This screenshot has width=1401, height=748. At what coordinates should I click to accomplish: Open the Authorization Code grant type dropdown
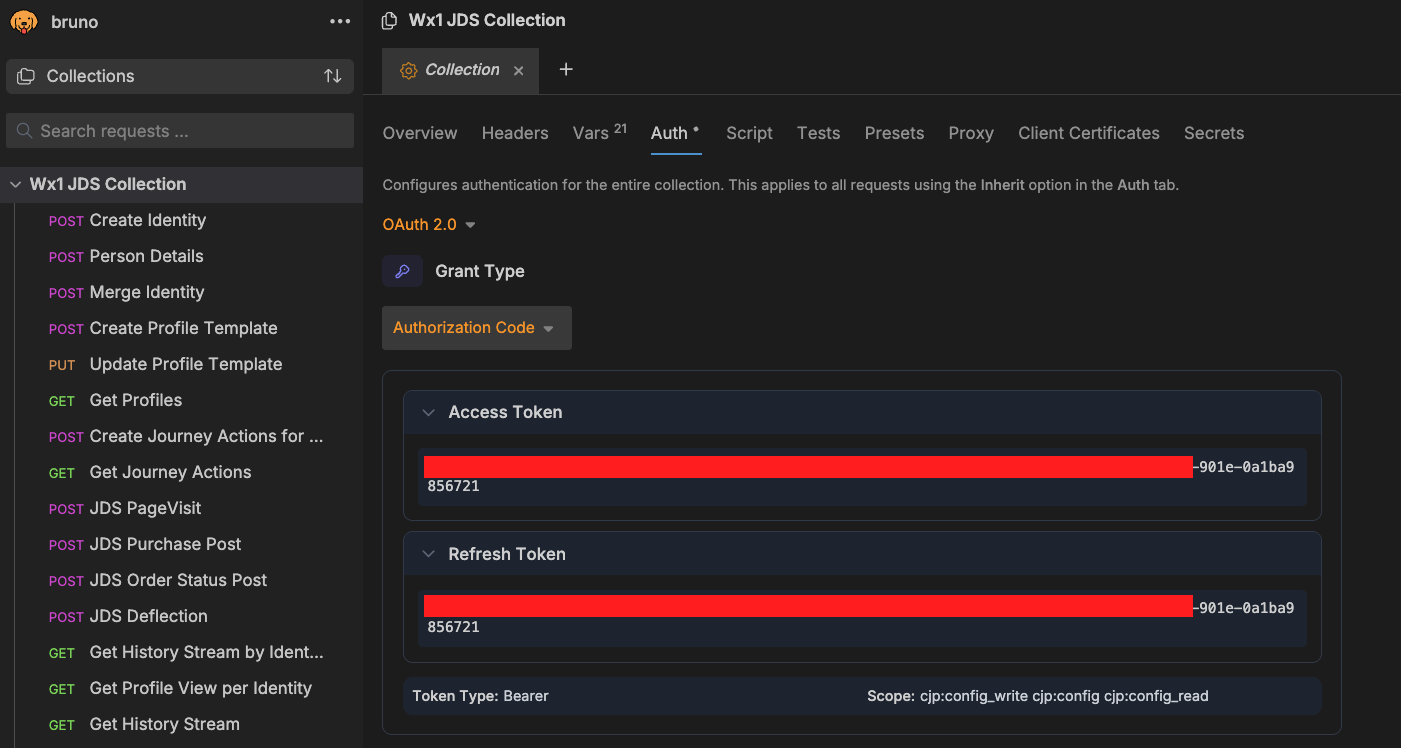coord(477,328)
